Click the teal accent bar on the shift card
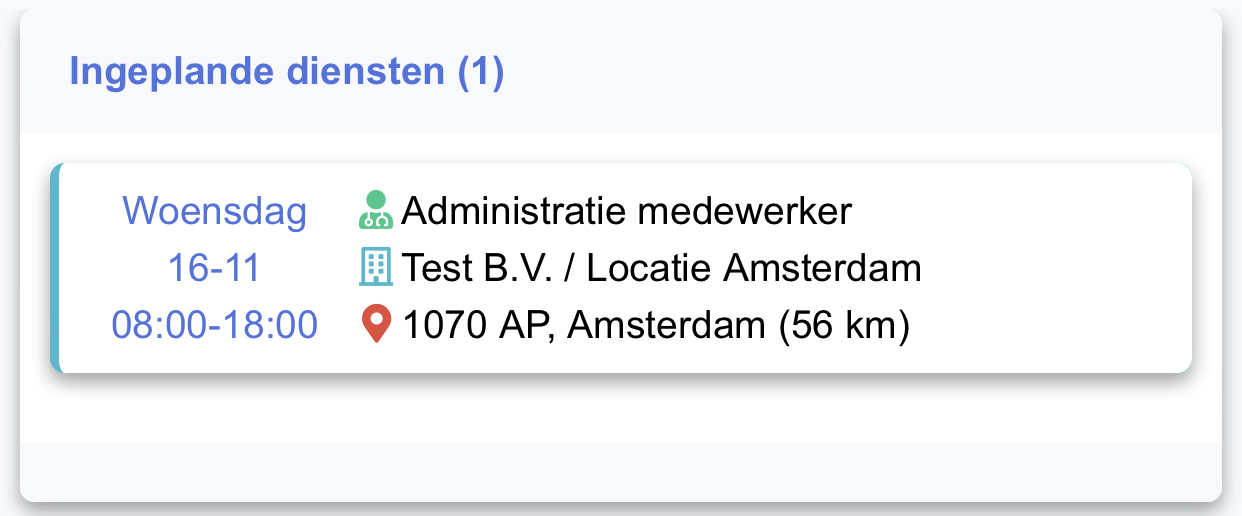The height and width of the screenshot is (516, 1242). [55, 267]
